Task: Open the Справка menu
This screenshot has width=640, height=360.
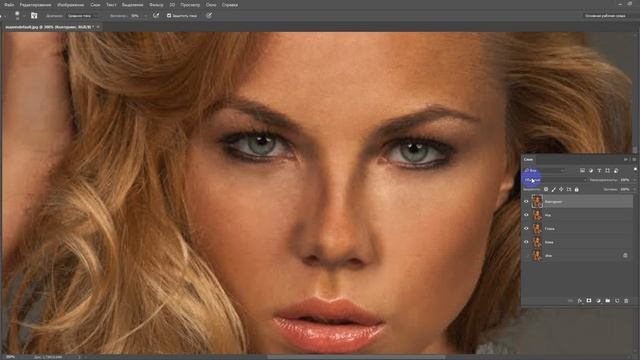Action: tap(229, 5)
